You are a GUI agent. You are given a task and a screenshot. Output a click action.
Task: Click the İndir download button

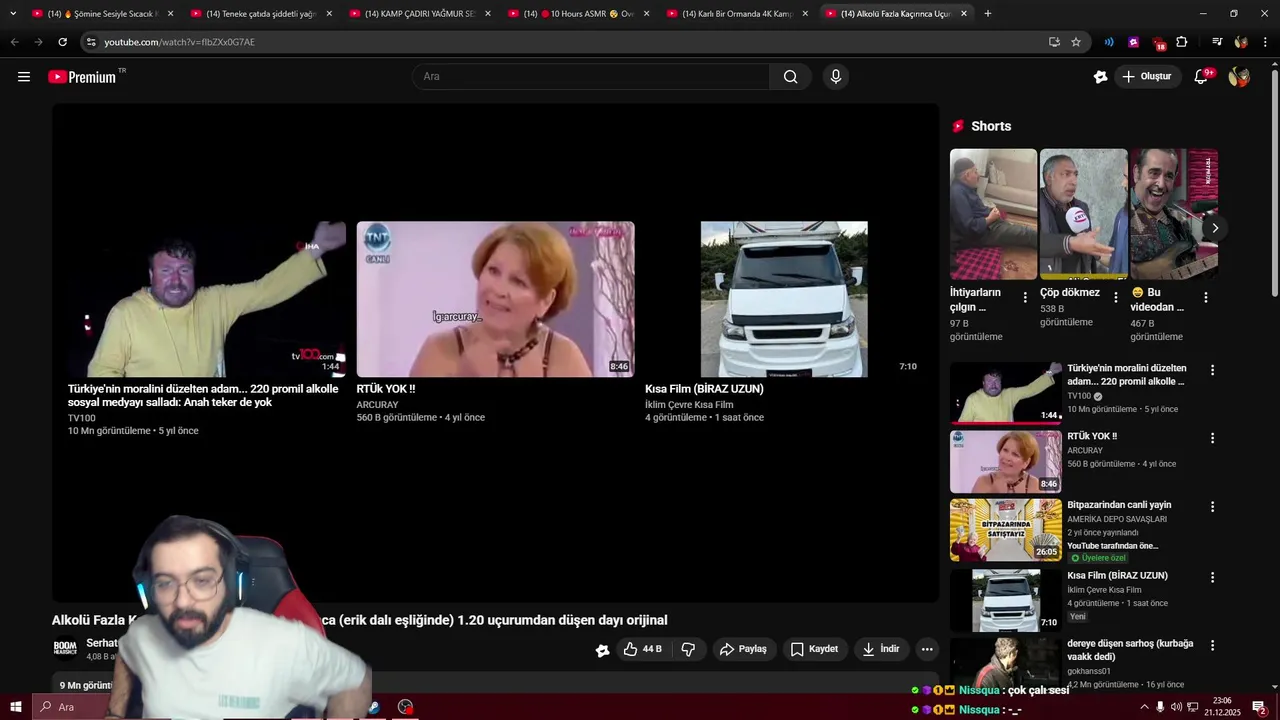coord(881,649)
